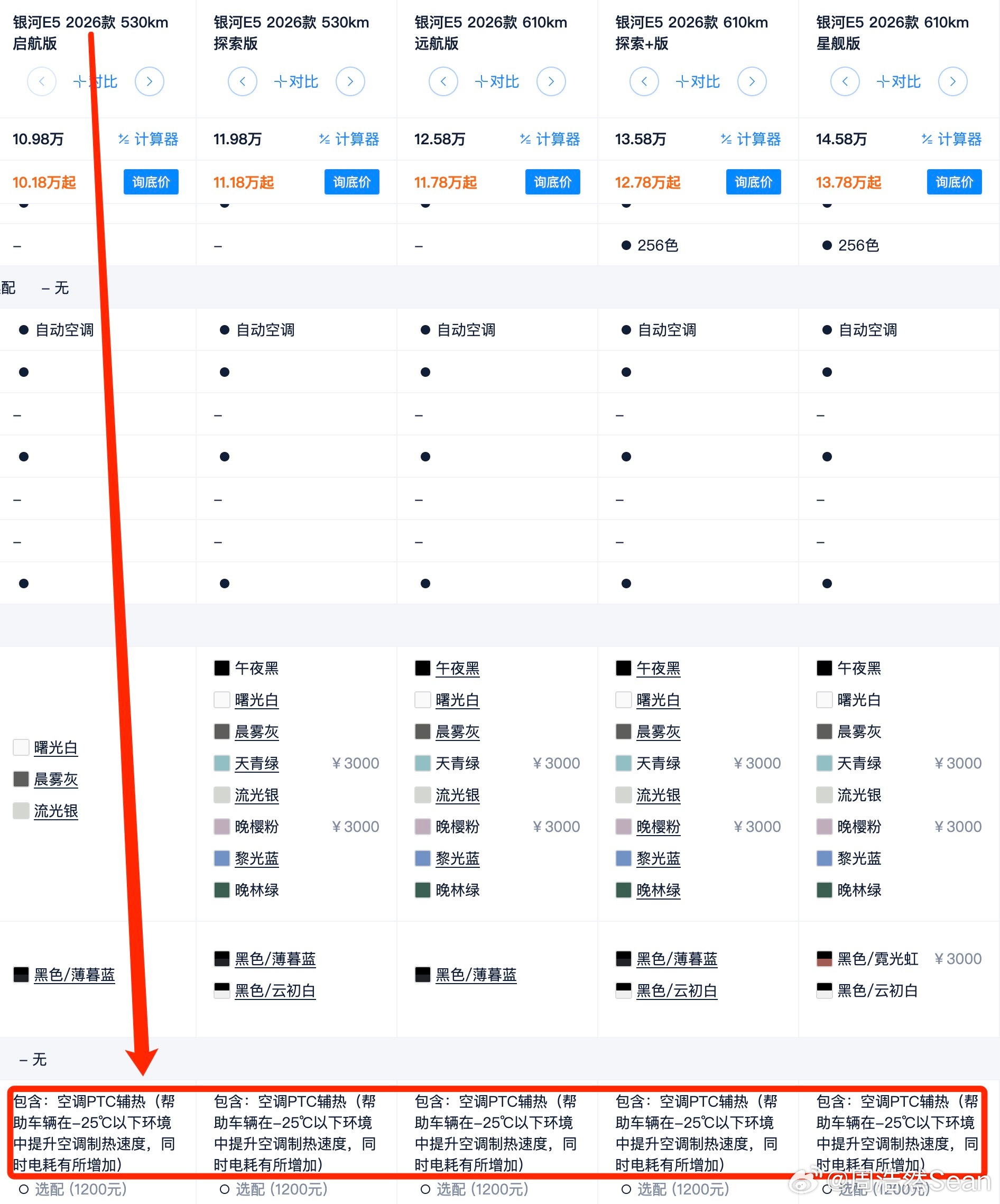The image size is (1000, 1204).
Task: Click 空调PTC辅热 description in 远航版 column
Action: tap(496, 1132)
